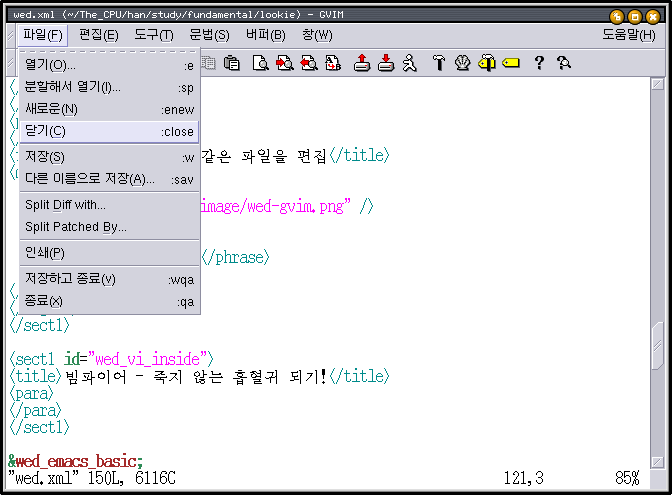672x495 pixels.
Task: Select Split Diff with... menu entry
Action: pos(109,205)
